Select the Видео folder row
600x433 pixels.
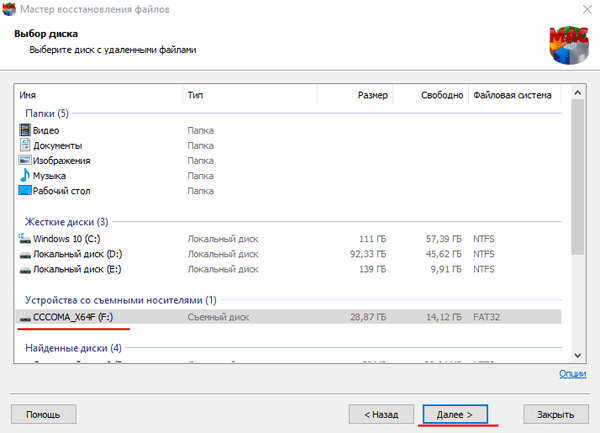pyautogui.click(x=289, y=130)
